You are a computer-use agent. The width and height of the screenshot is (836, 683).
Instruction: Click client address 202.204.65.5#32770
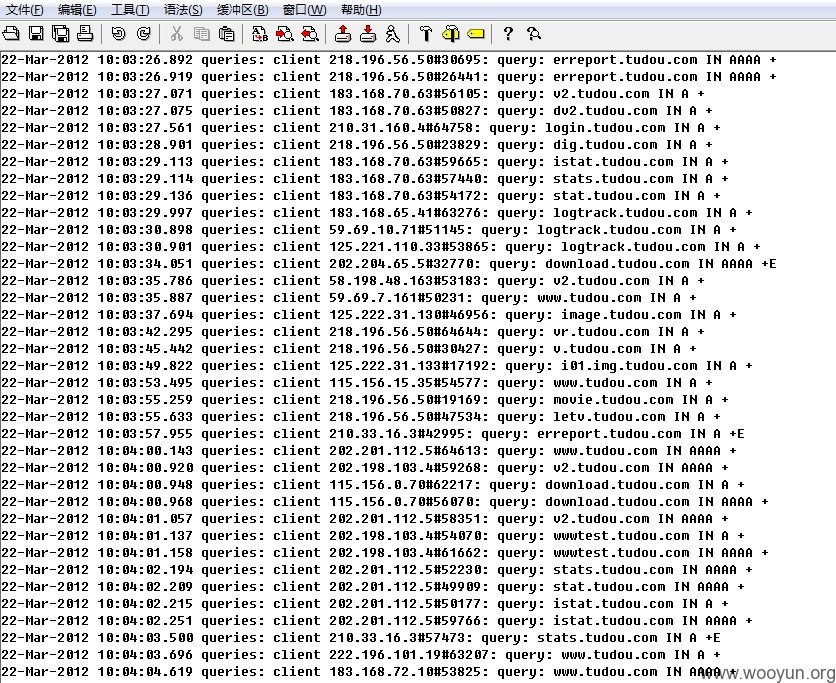pos(405,264)
